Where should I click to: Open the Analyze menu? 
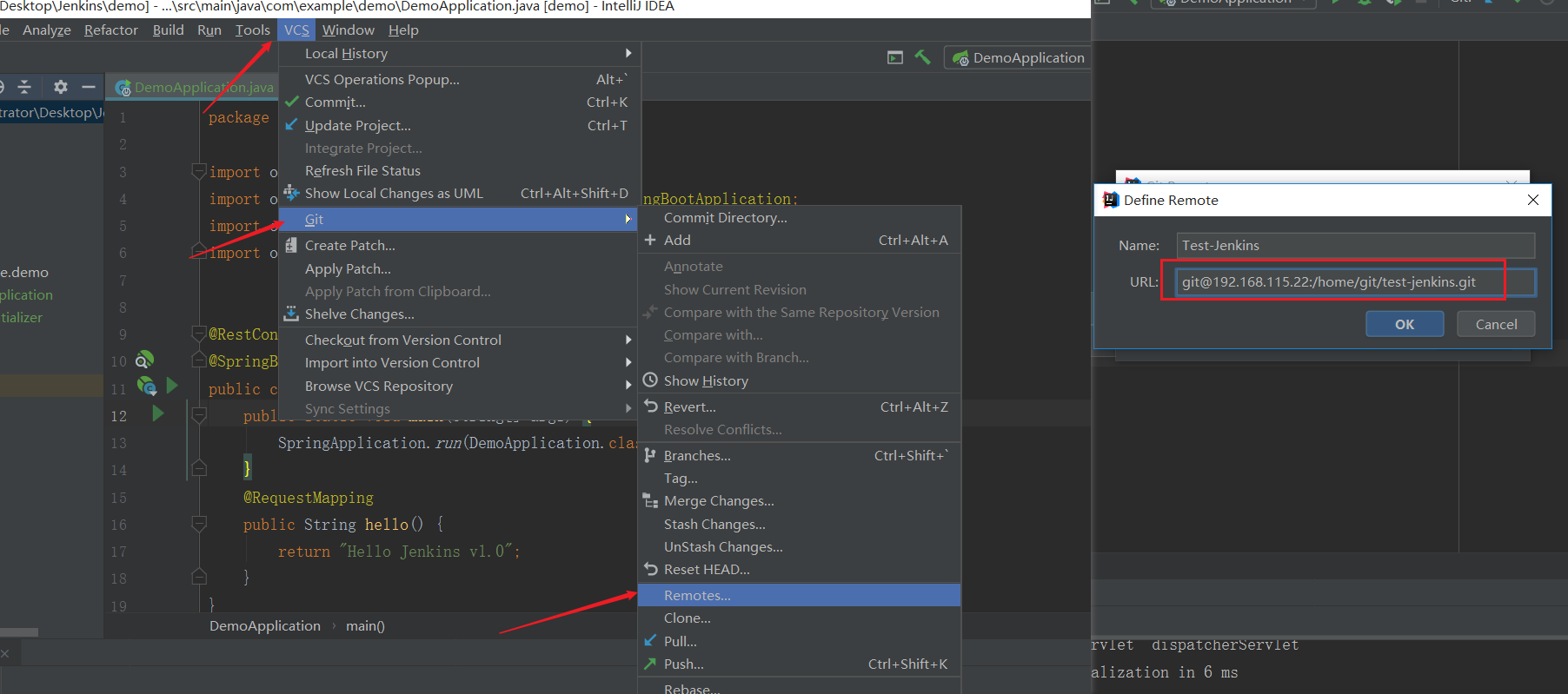click(47, 30)
